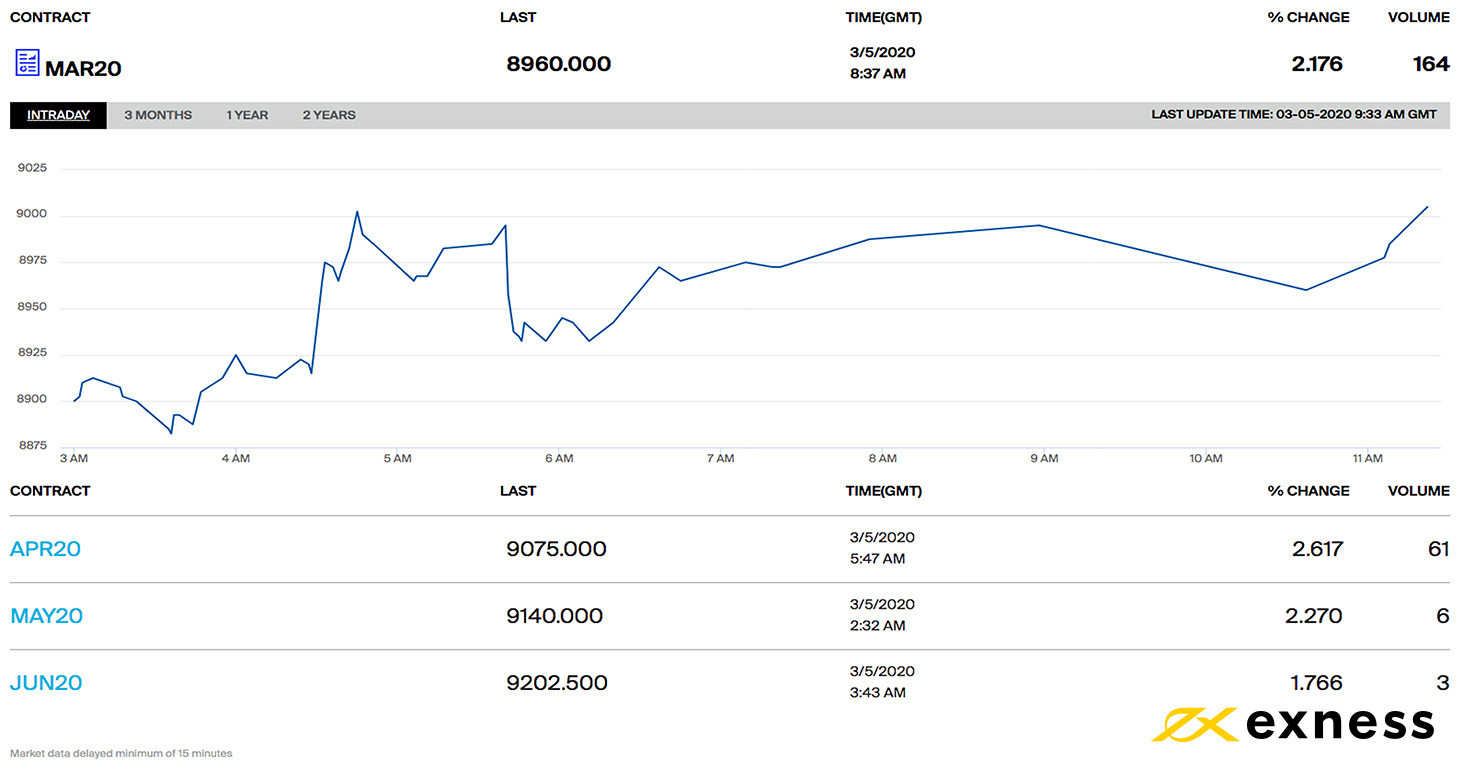Click the 8975 price axis label
1463x768 pixels.
coord(33,261)
